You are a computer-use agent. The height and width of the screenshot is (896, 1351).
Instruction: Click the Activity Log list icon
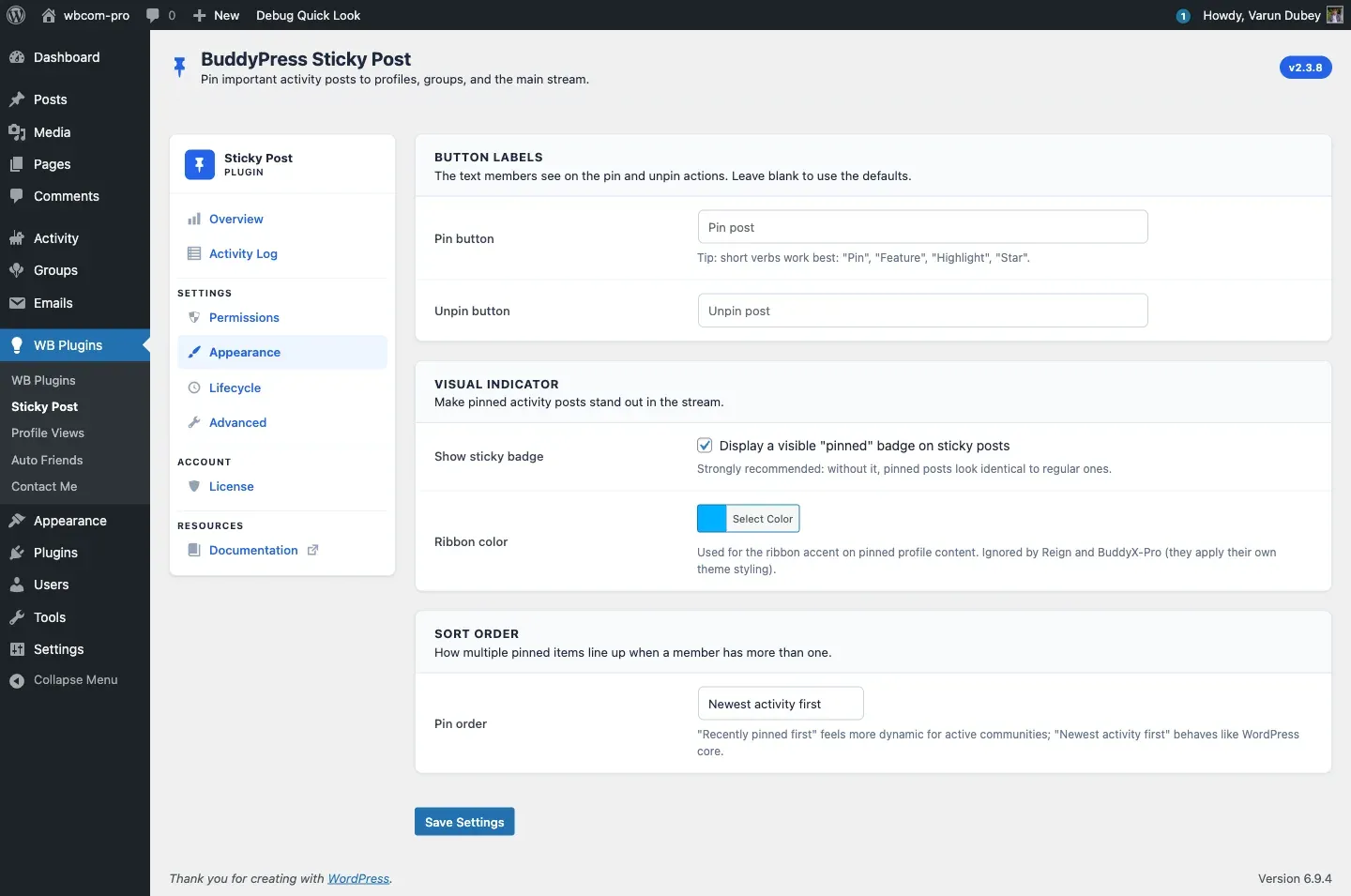pos(194,253)
